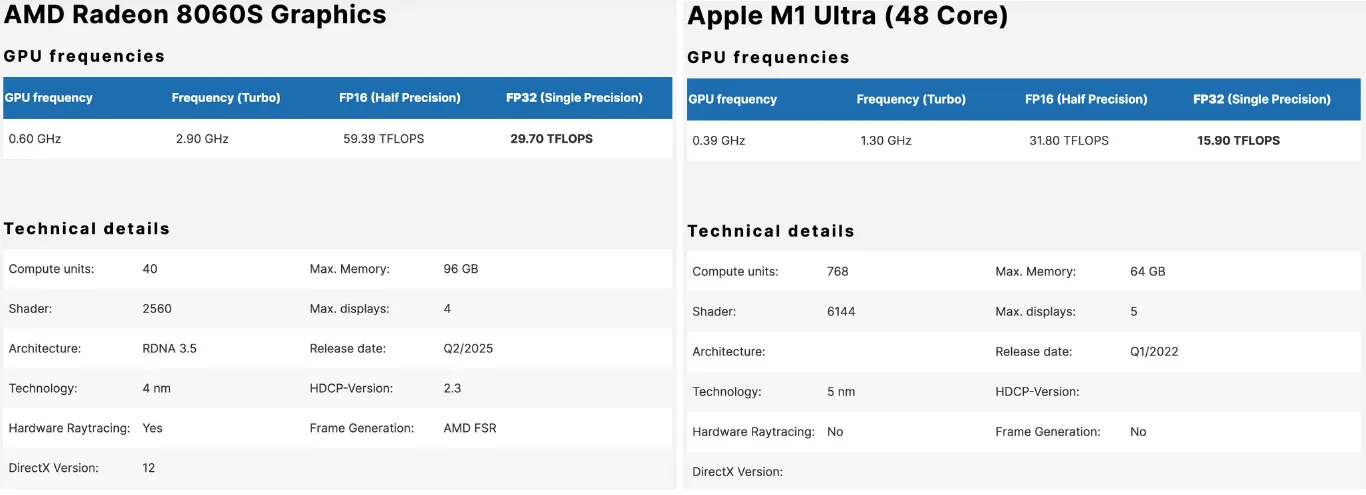Click the architecture value "RDNA 3.5"
The height and width of the screenshot is (495, 1366).
coord(169,349)
